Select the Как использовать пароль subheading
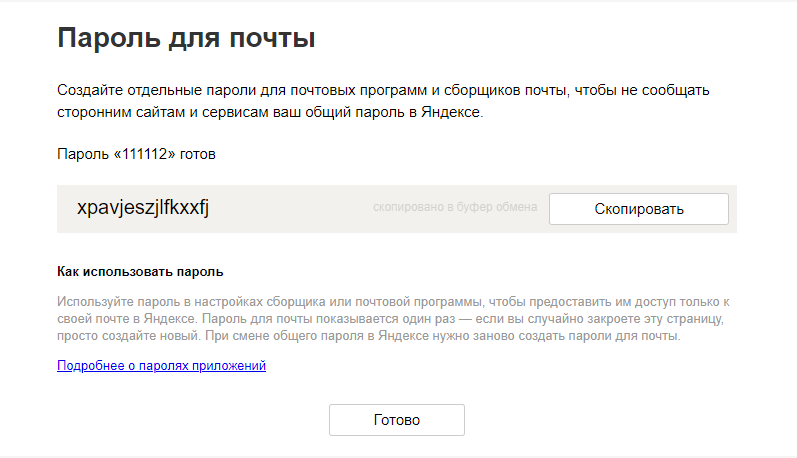Viewport: 797px width, 458px height. click(140, 271)
